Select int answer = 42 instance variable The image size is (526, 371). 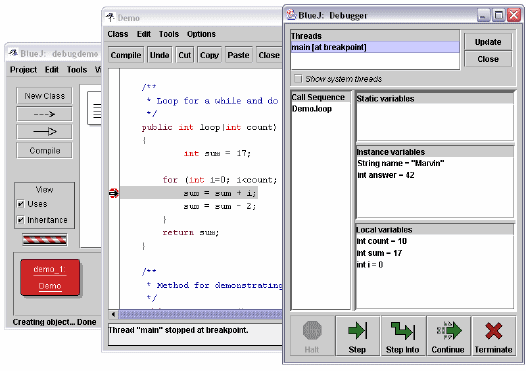click(386, 175)
